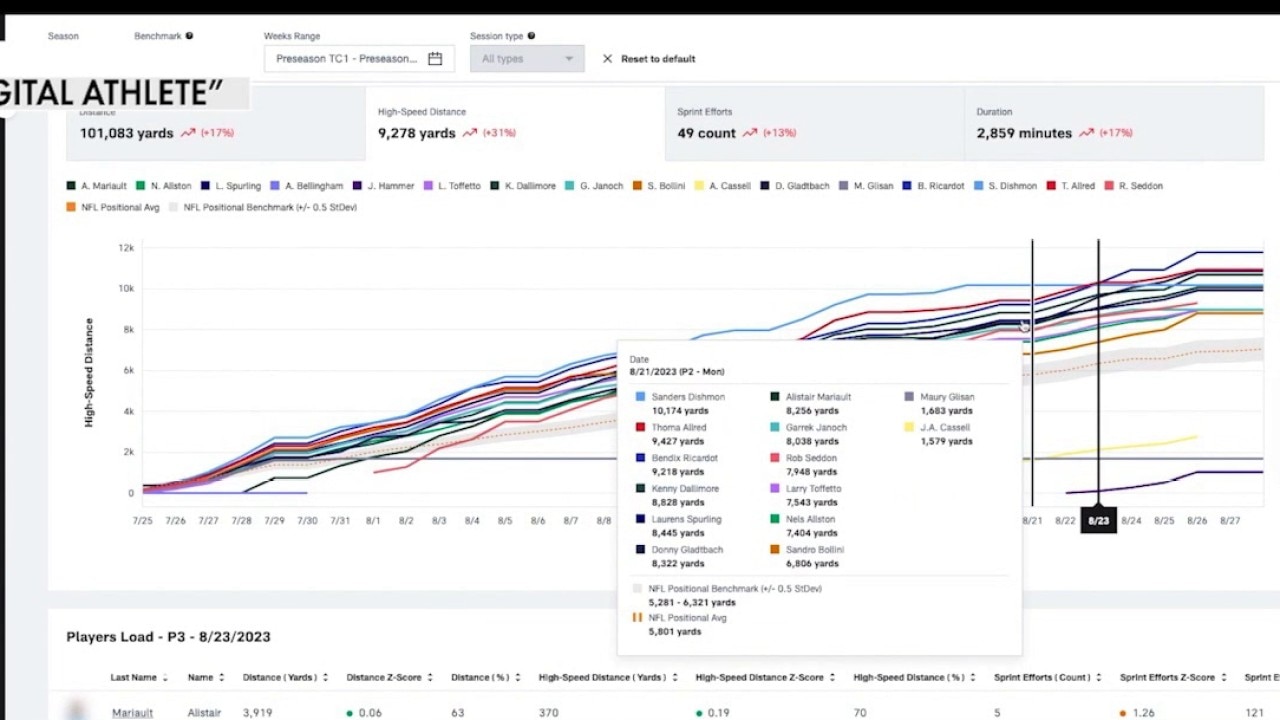Sort by Distance Z-Score column arrows
The width and height of the screenshot is (1280, 720).
[430, 678]
